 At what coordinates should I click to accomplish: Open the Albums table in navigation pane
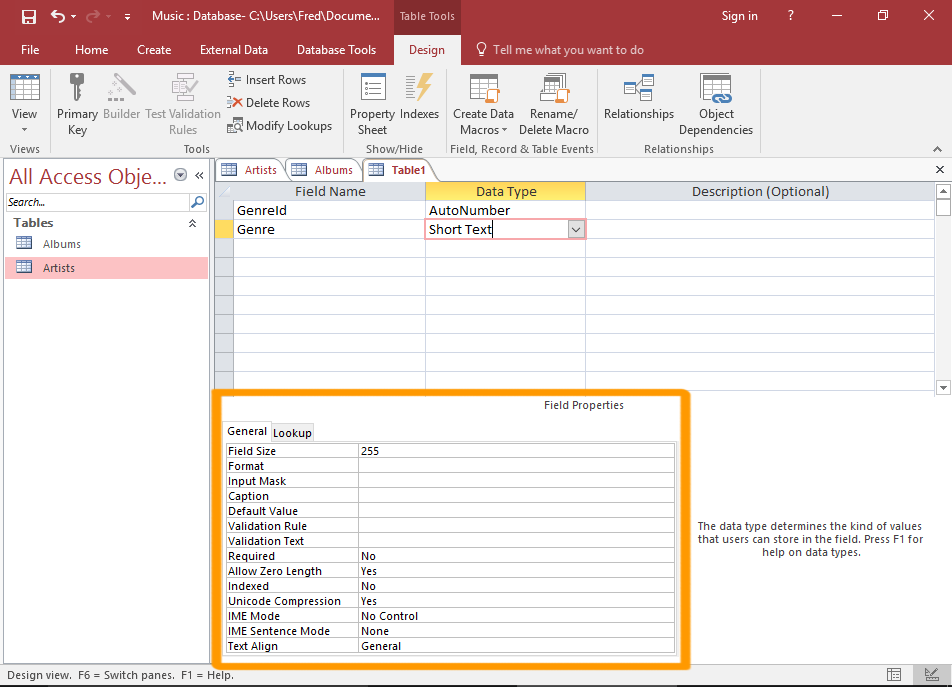click(61, 244)
